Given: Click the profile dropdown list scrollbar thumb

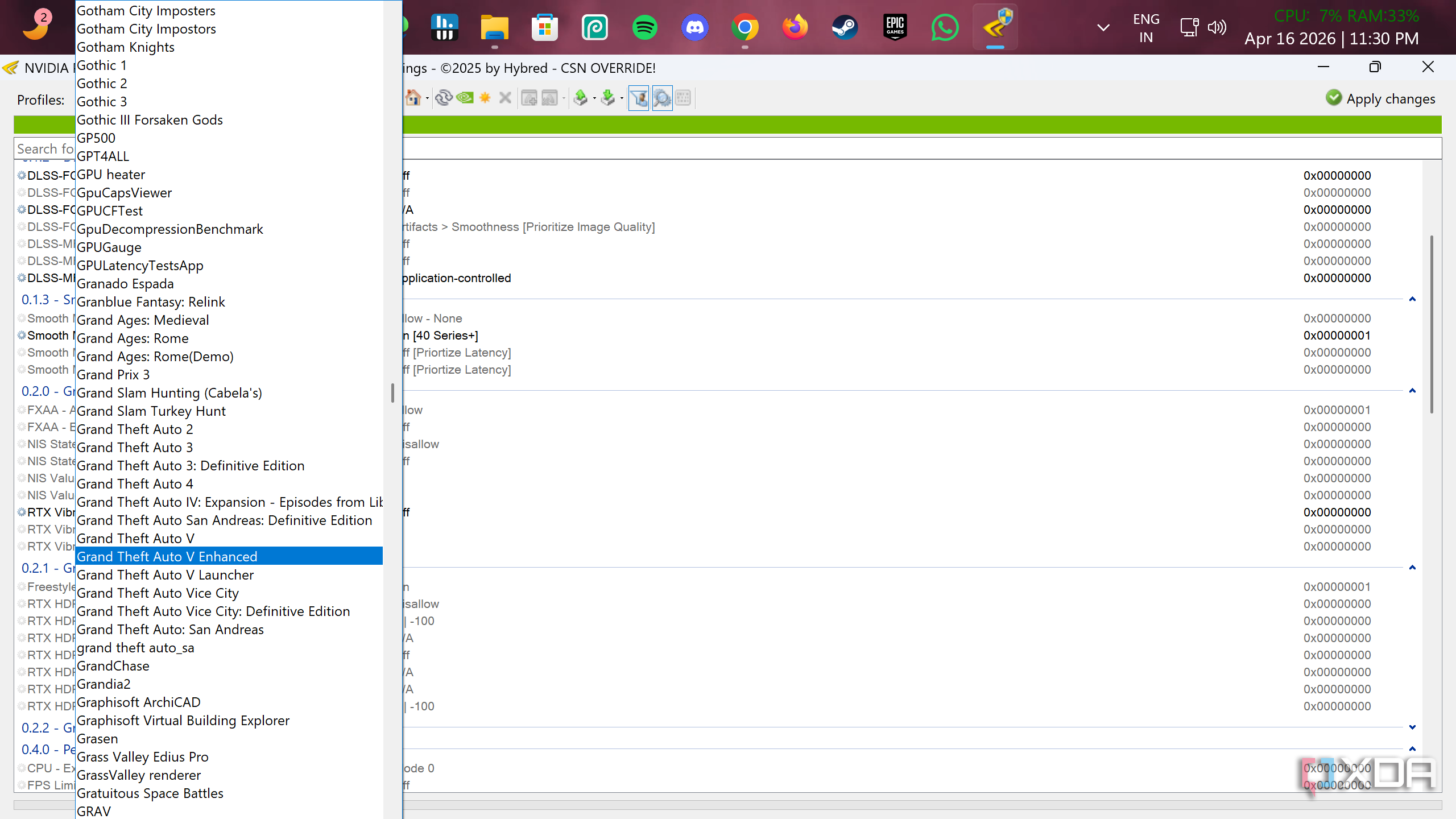Looking at the screenshot, I should [x=392, y=393].
